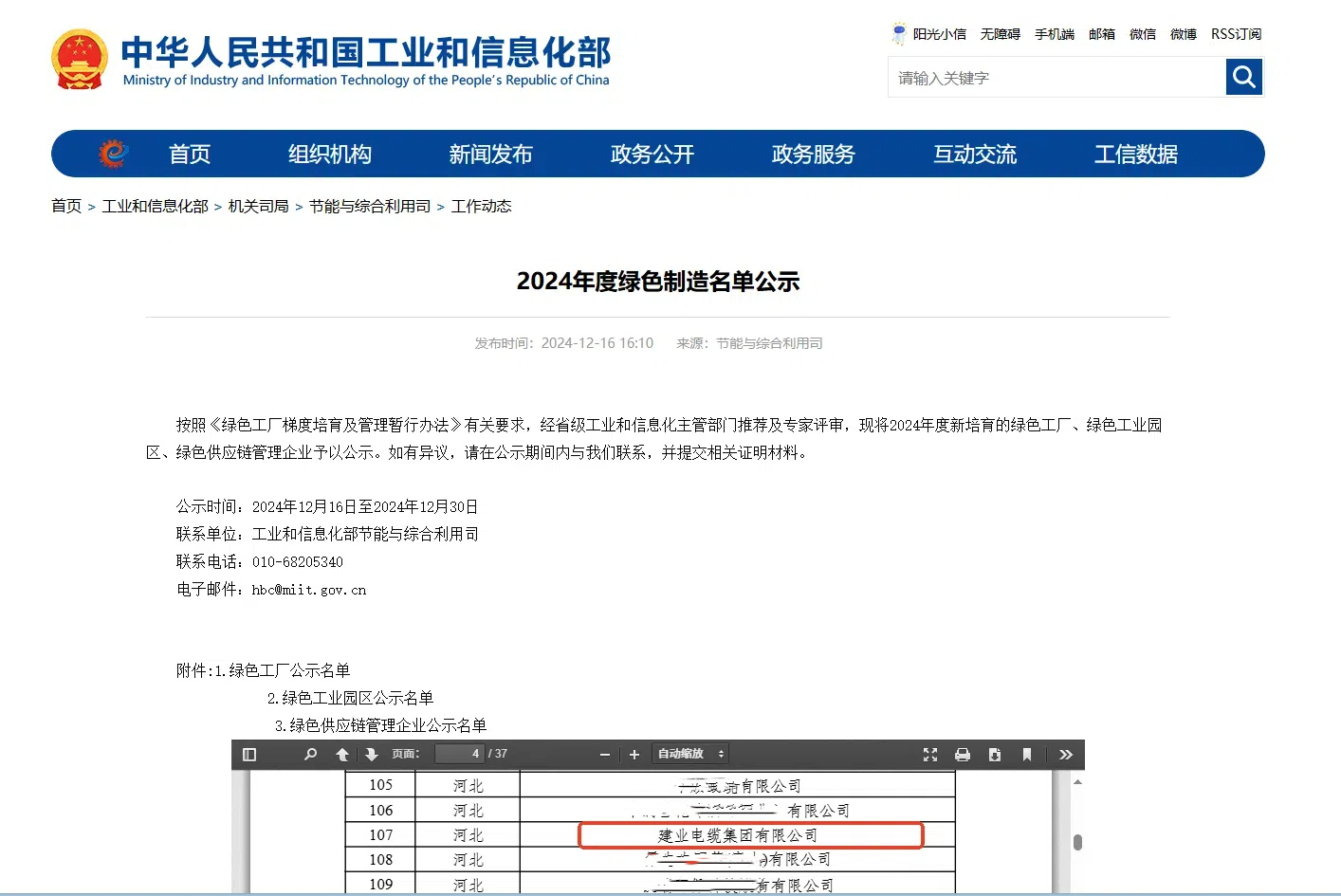Screen dimensions: 1341x896
Task: Zoom in on the PDF document
Action: tap(634, 754)
